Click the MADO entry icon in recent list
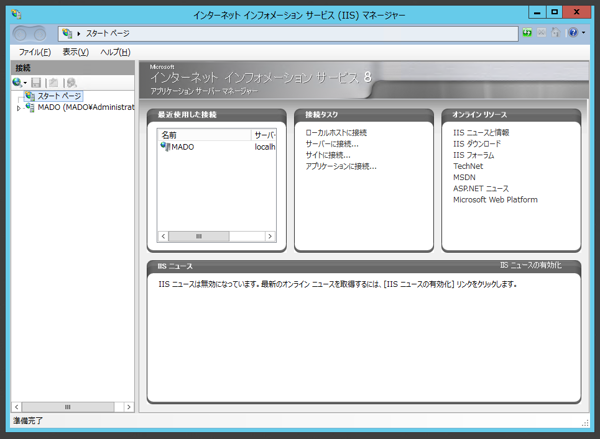Screen dimensions: 600x439 (x=165, y=147)
